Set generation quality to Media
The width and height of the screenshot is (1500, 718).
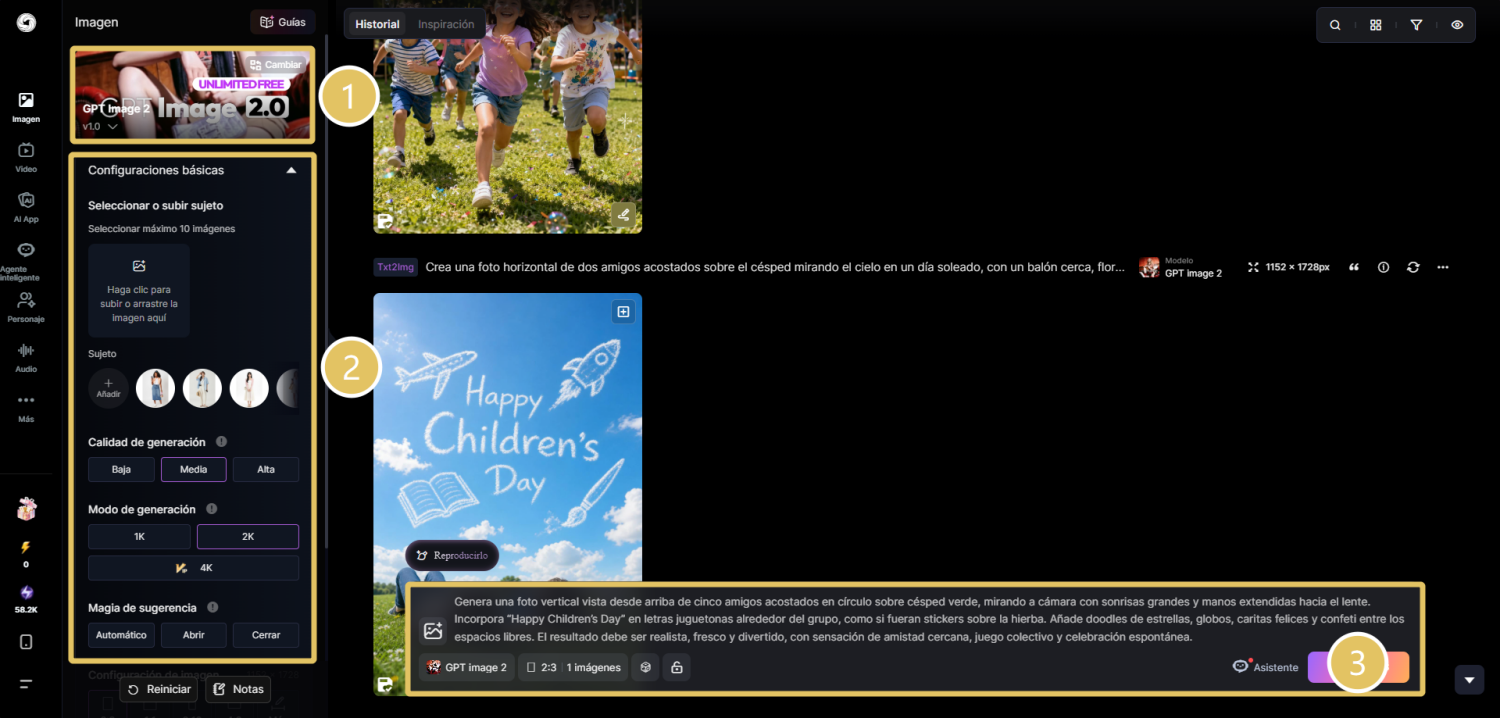(194, 469)
